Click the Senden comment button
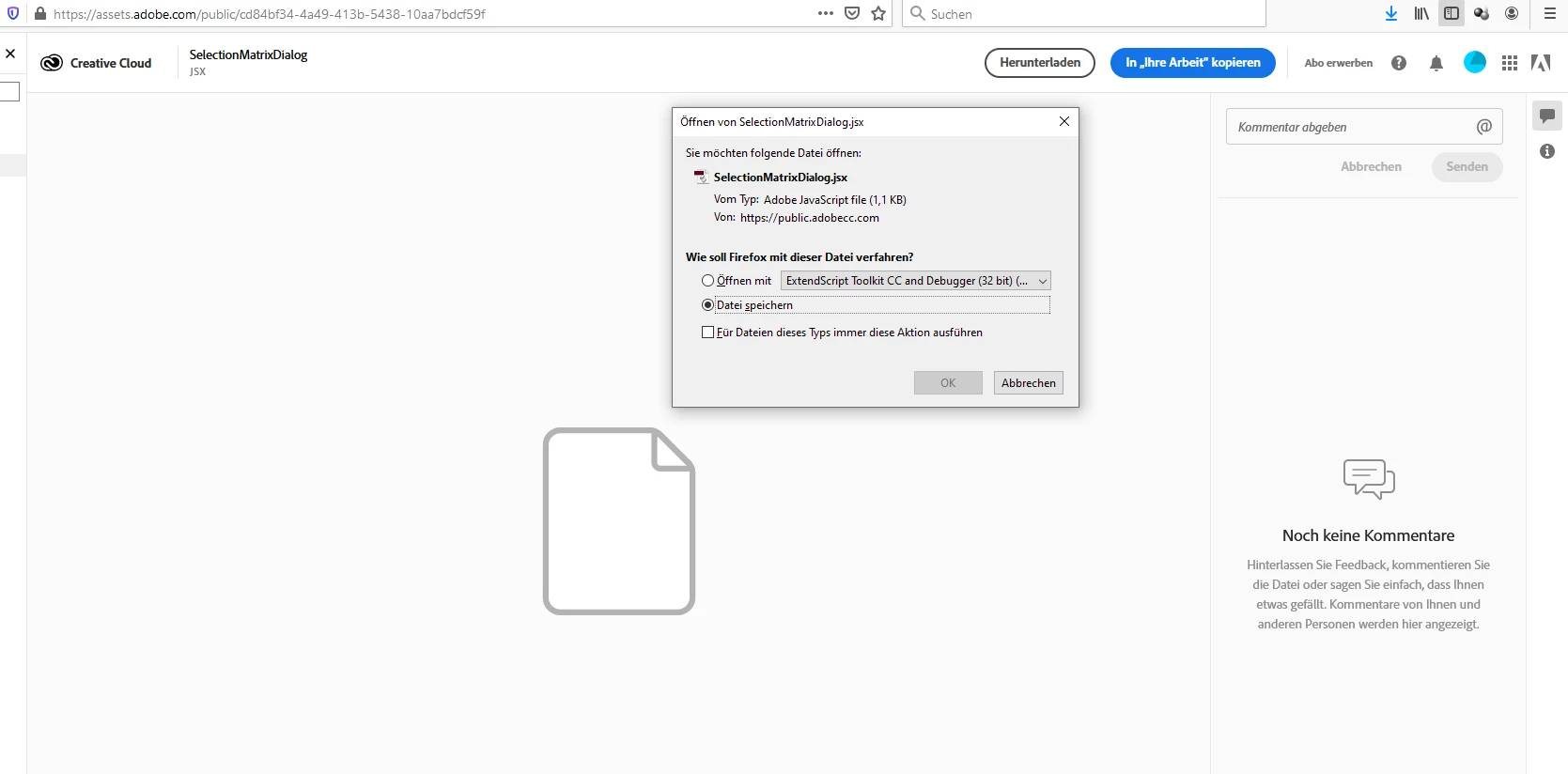The height and width of the screenshot is (774, 1568). [1467, 167]
